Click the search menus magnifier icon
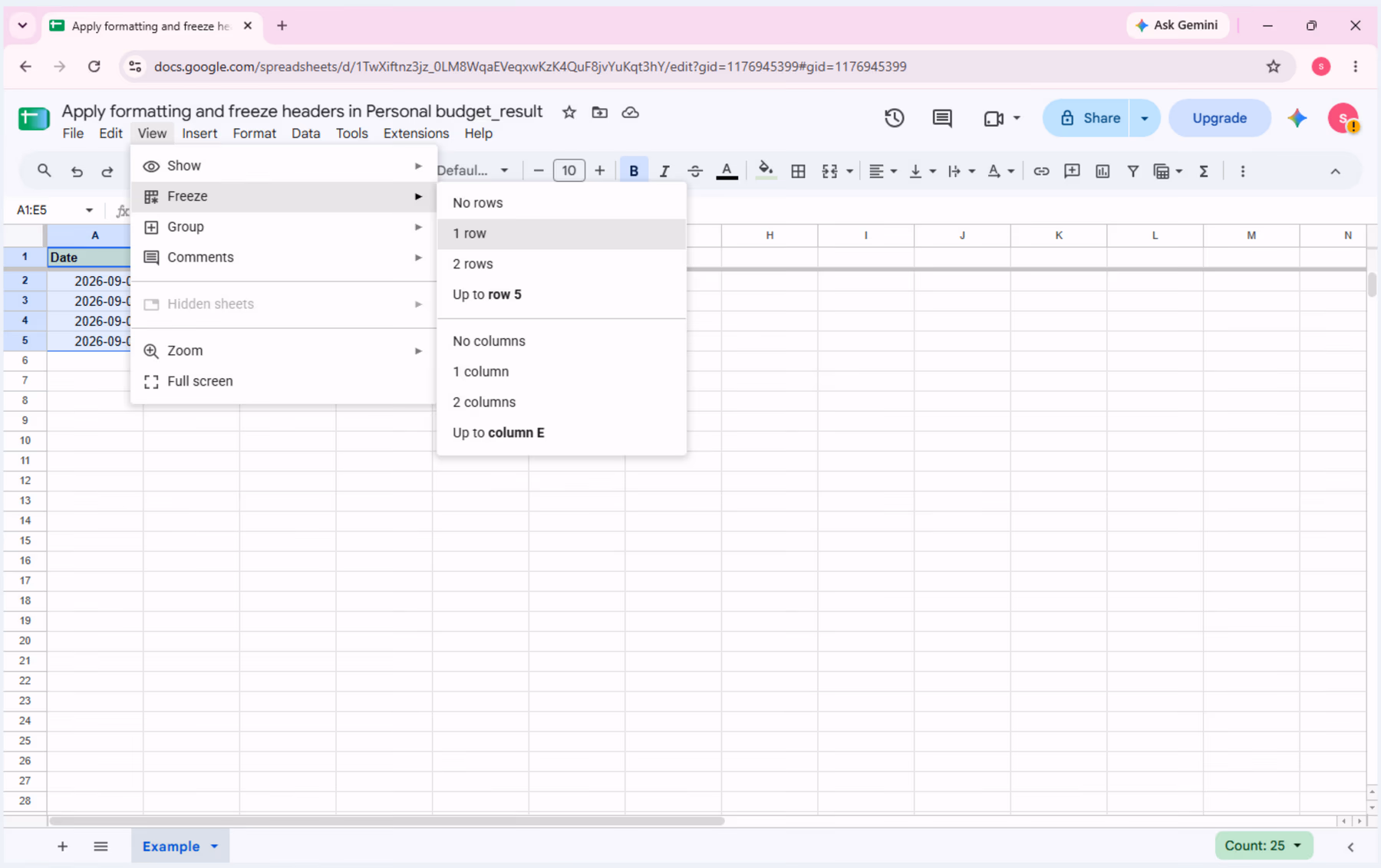The image size is (1381, 868). 44,171
